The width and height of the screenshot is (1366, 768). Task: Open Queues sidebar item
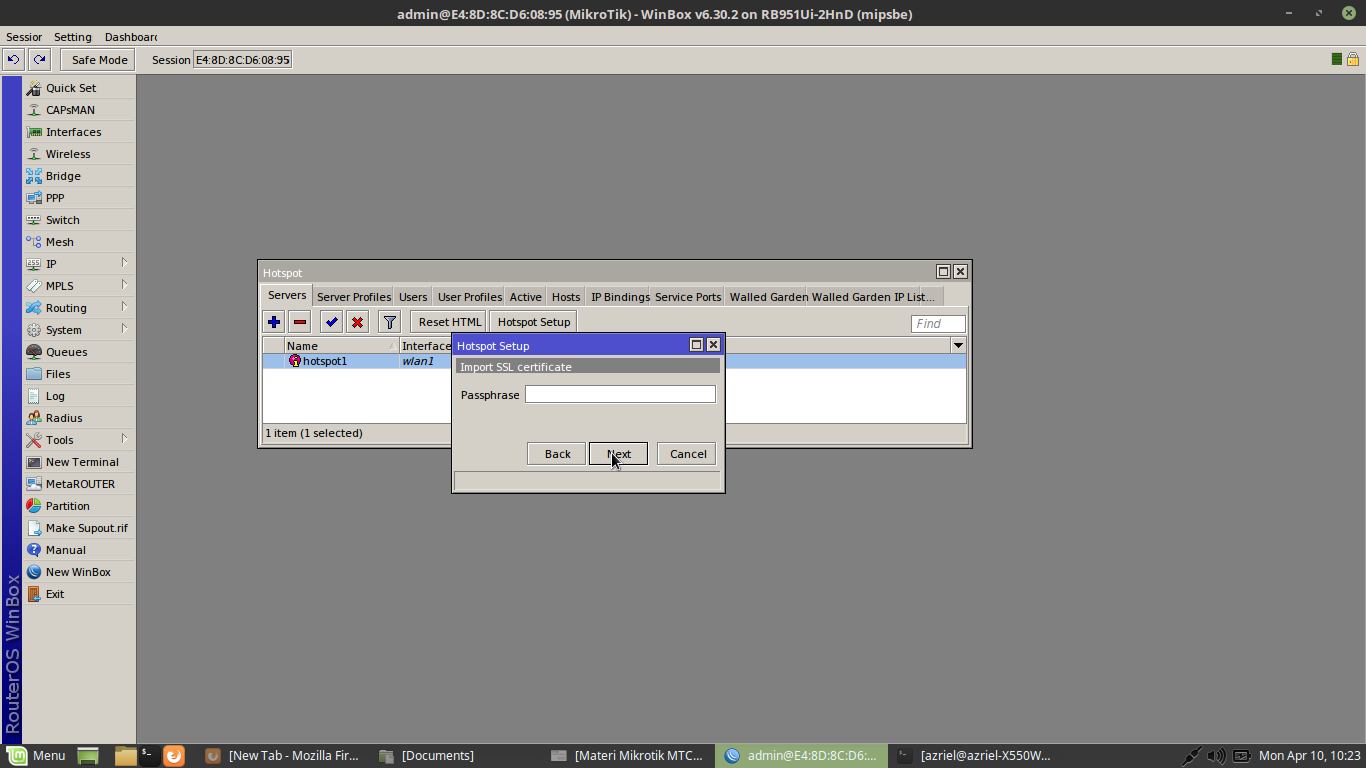pyautogui.click(x=79, y=352)
